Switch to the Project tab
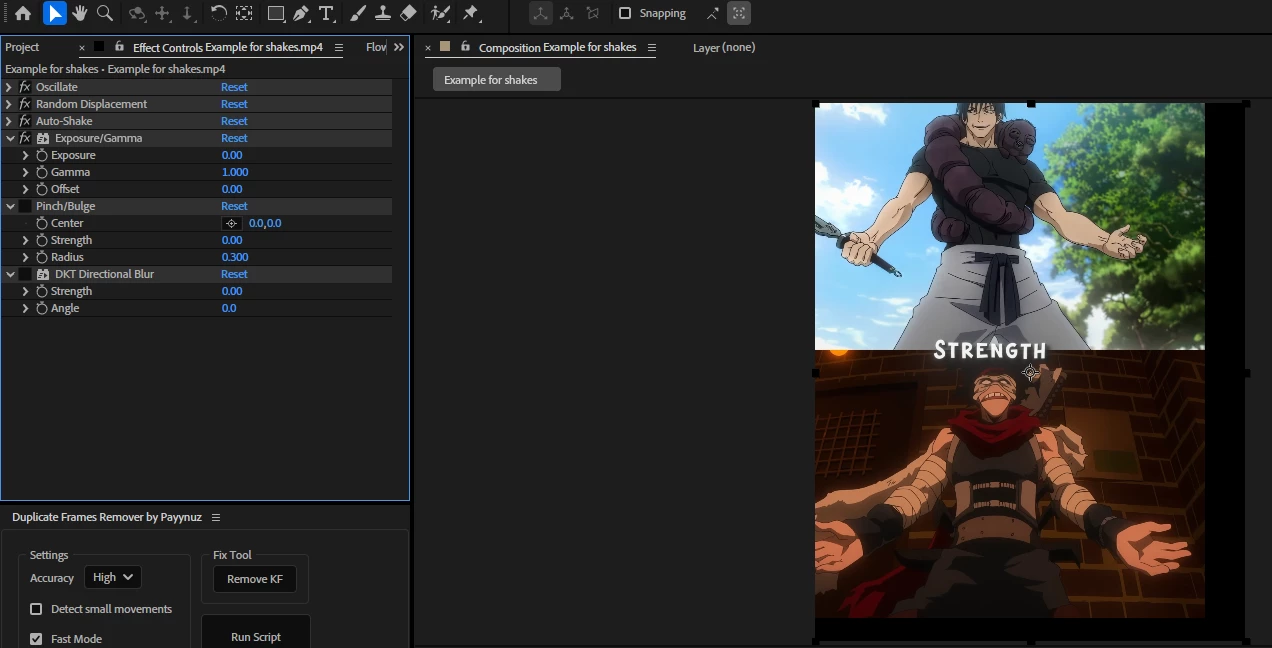Screen dimensions: 1272x648 (22, 47)
